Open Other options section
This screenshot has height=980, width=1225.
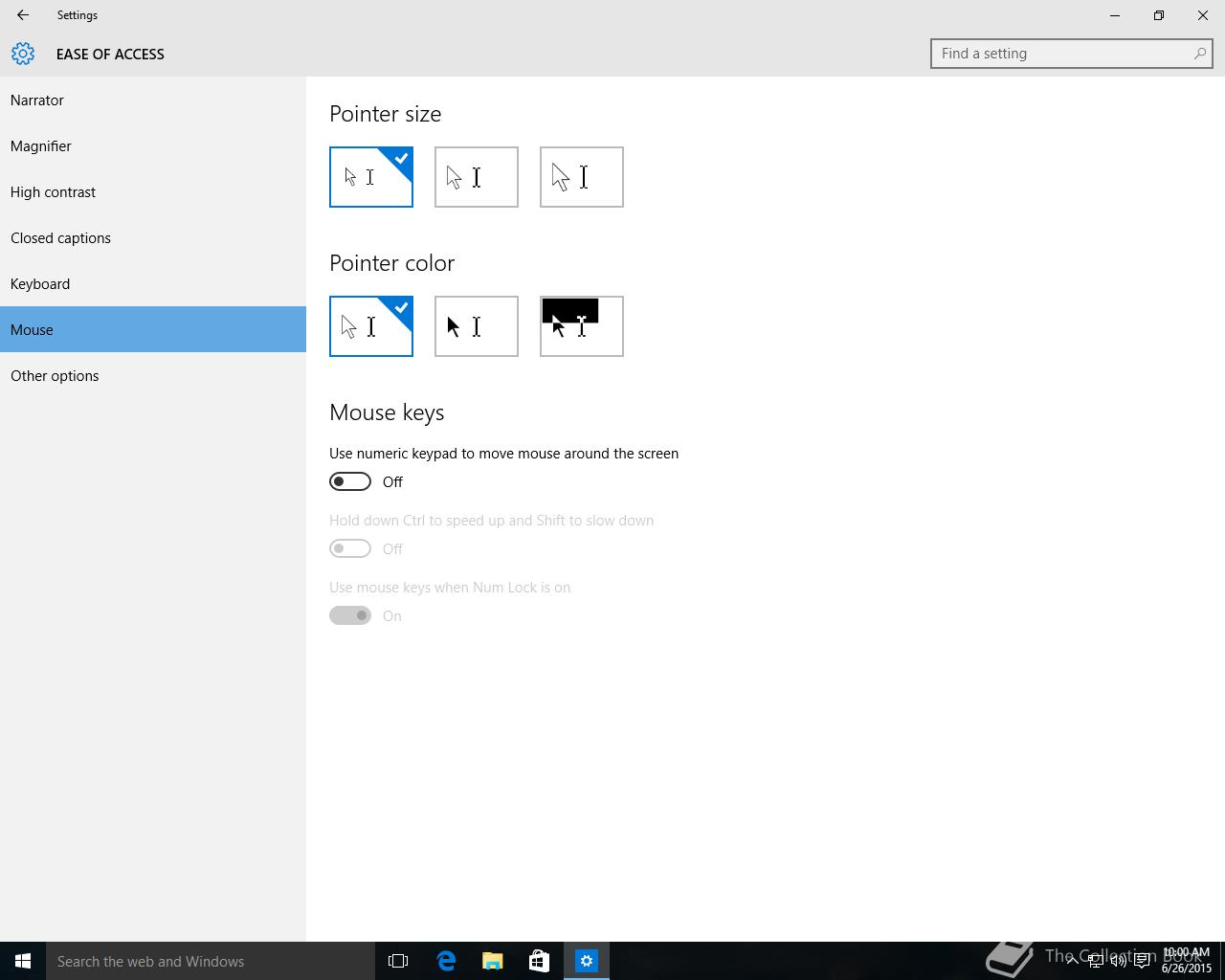tap(153, 375)
